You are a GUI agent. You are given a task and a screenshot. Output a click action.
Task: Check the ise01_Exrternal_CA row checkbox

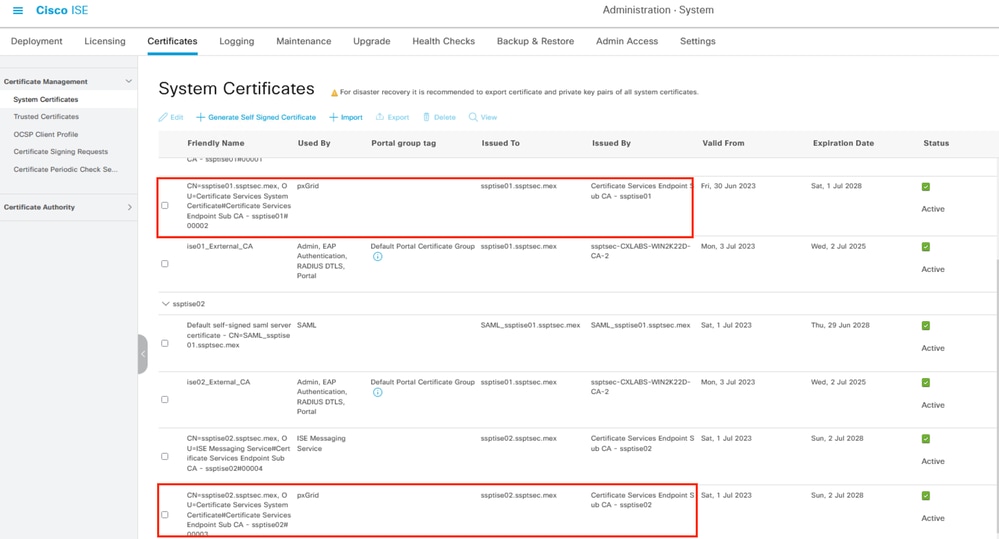click(x=165, y=264)
